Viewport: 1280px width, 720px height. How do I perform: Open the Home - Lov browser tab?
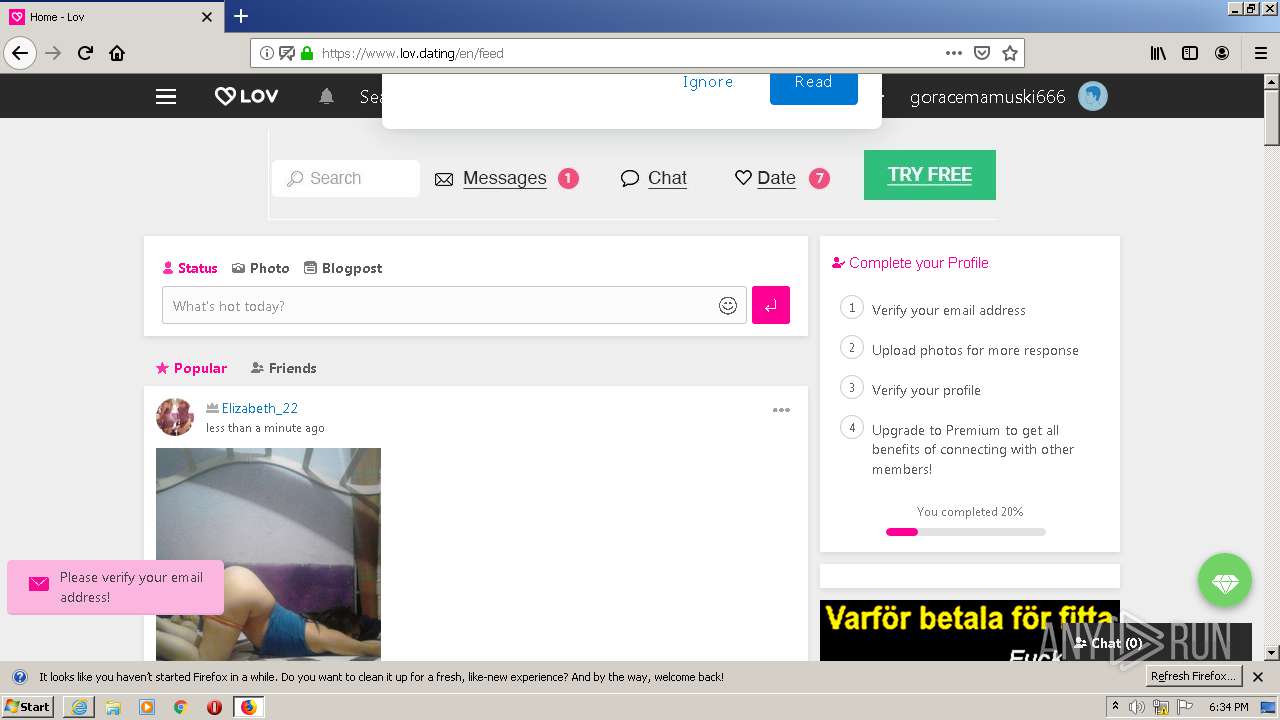click(x=112, y=17)
